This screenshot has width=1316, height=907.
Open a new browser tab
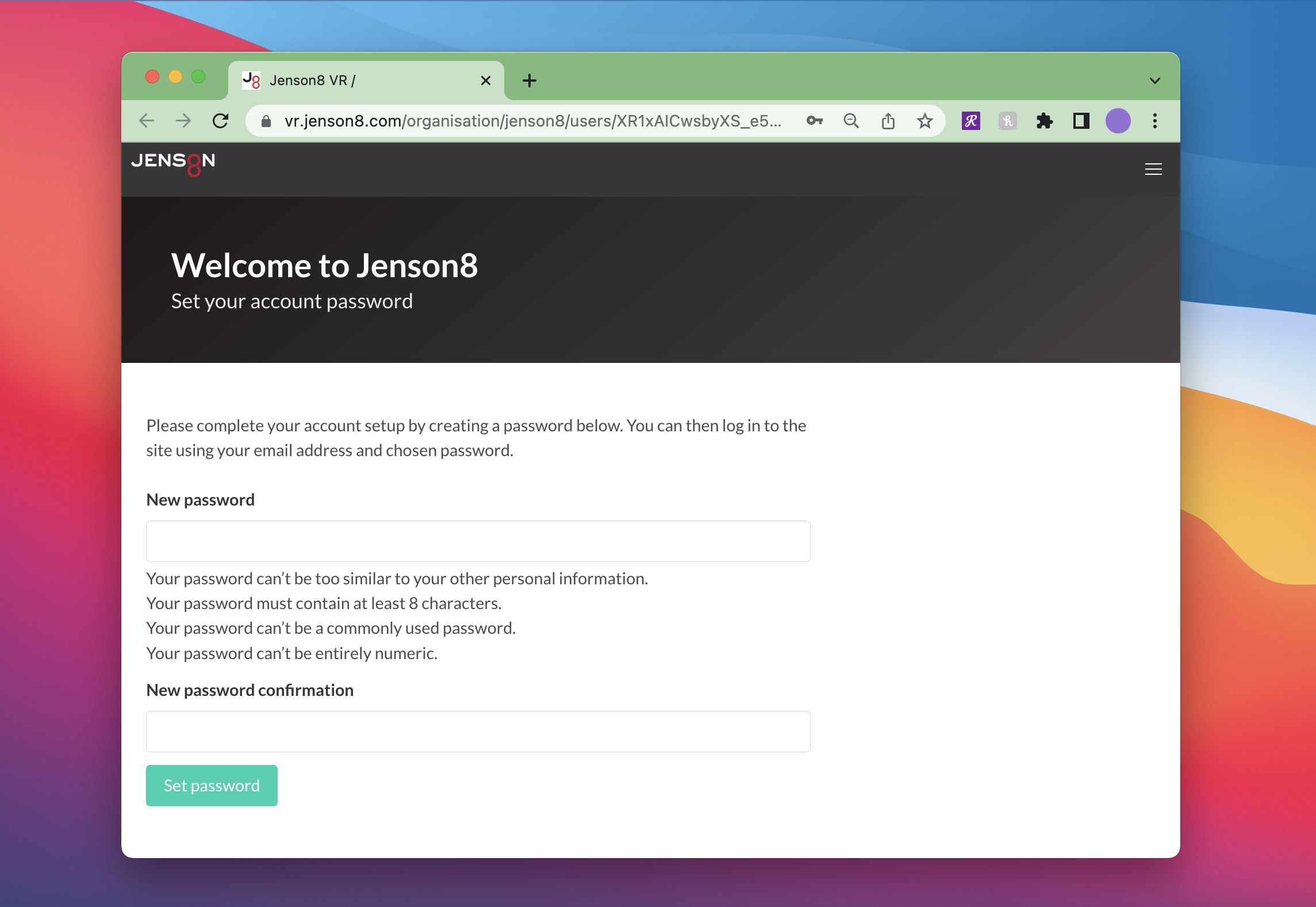tap(530, 81)
